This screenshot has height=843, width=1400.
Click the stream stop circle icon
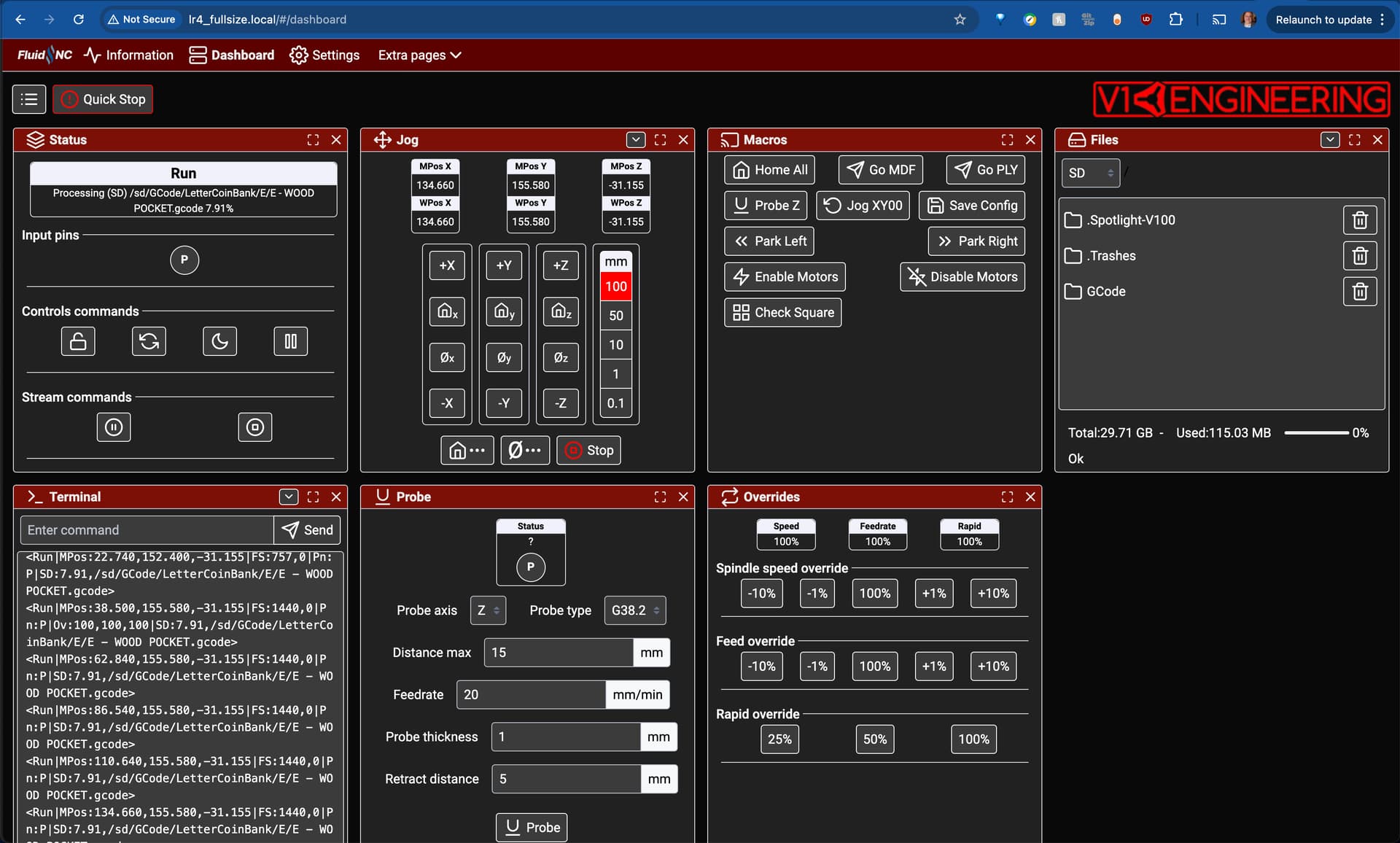[255, 427]
